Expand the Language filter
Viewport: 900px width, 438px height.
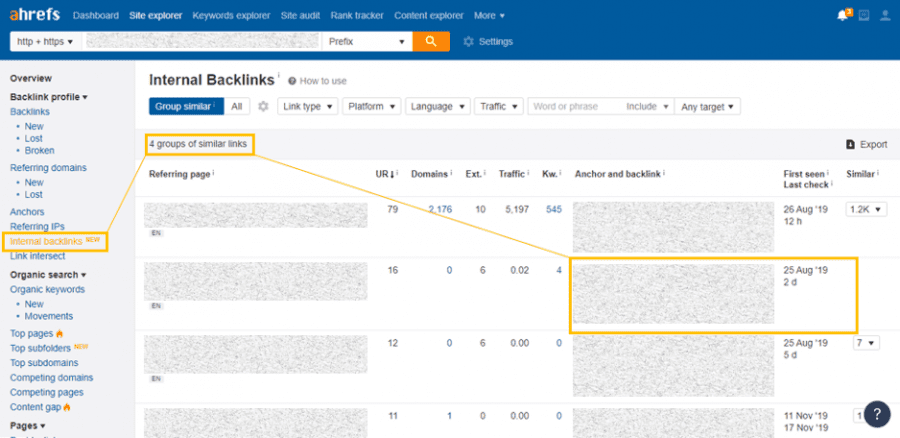coord(438,106)
